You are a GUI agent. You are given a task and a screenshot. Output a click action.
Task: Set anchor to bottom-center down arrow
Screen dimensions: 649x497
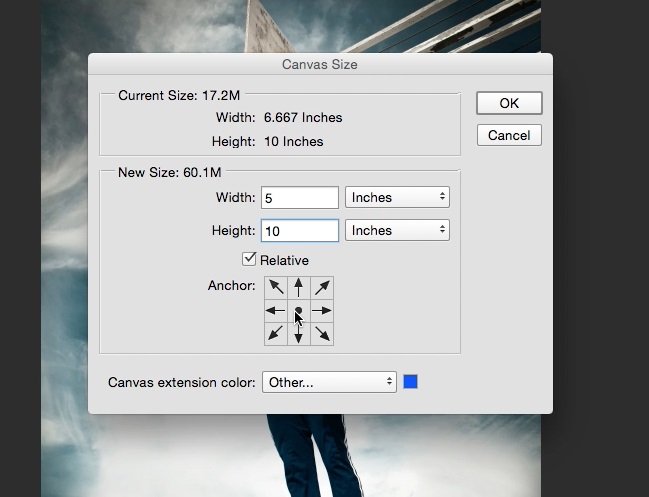[299, 334]
